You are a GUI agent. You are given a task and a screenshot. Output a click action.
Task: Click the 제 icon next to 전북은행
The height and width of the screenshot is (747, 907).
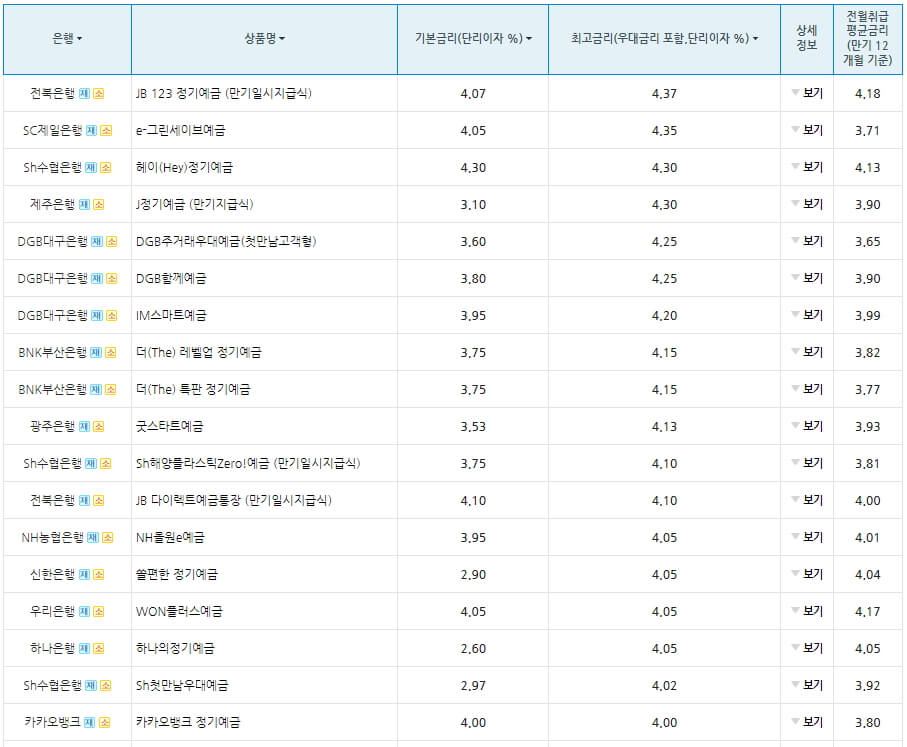click(84, 93)
